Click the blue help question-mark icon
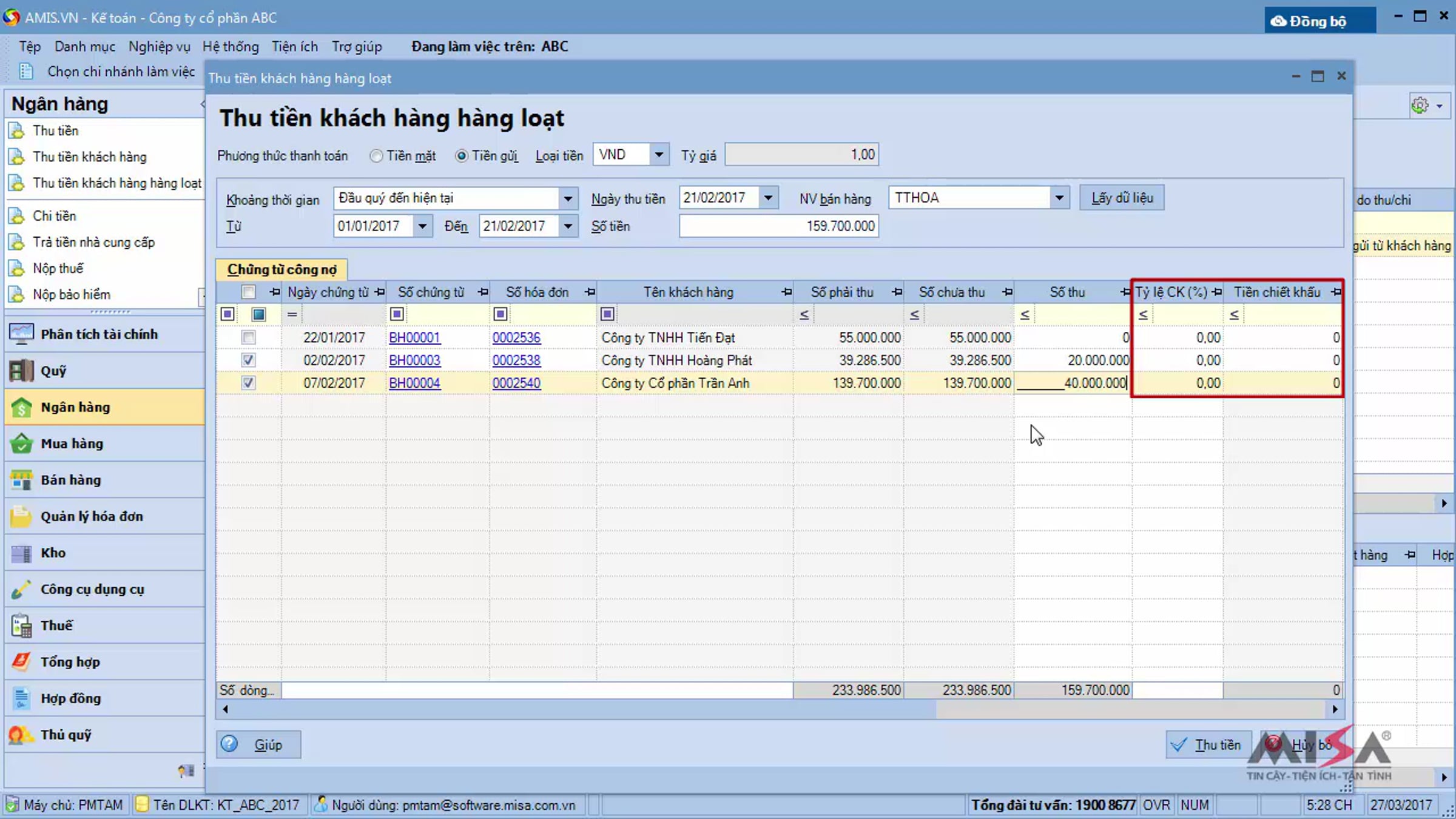 pos(229,744)
